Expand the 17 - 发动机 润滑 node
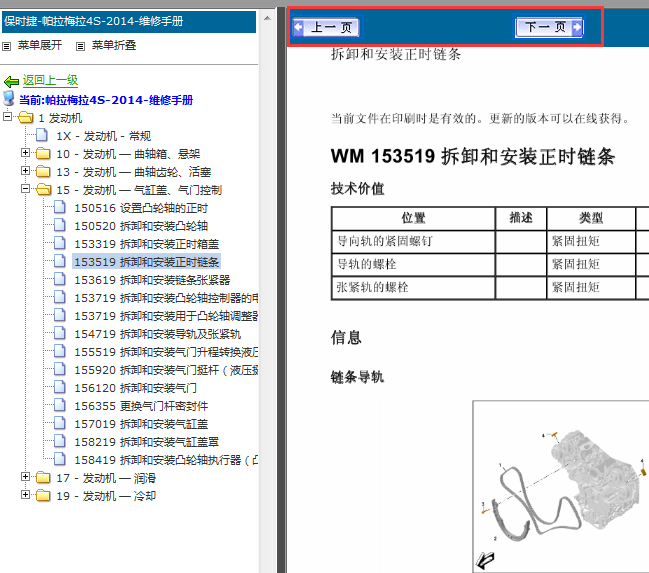Viewport: 649px width, 573px height. pyautogui.click(x=25, y=477)
